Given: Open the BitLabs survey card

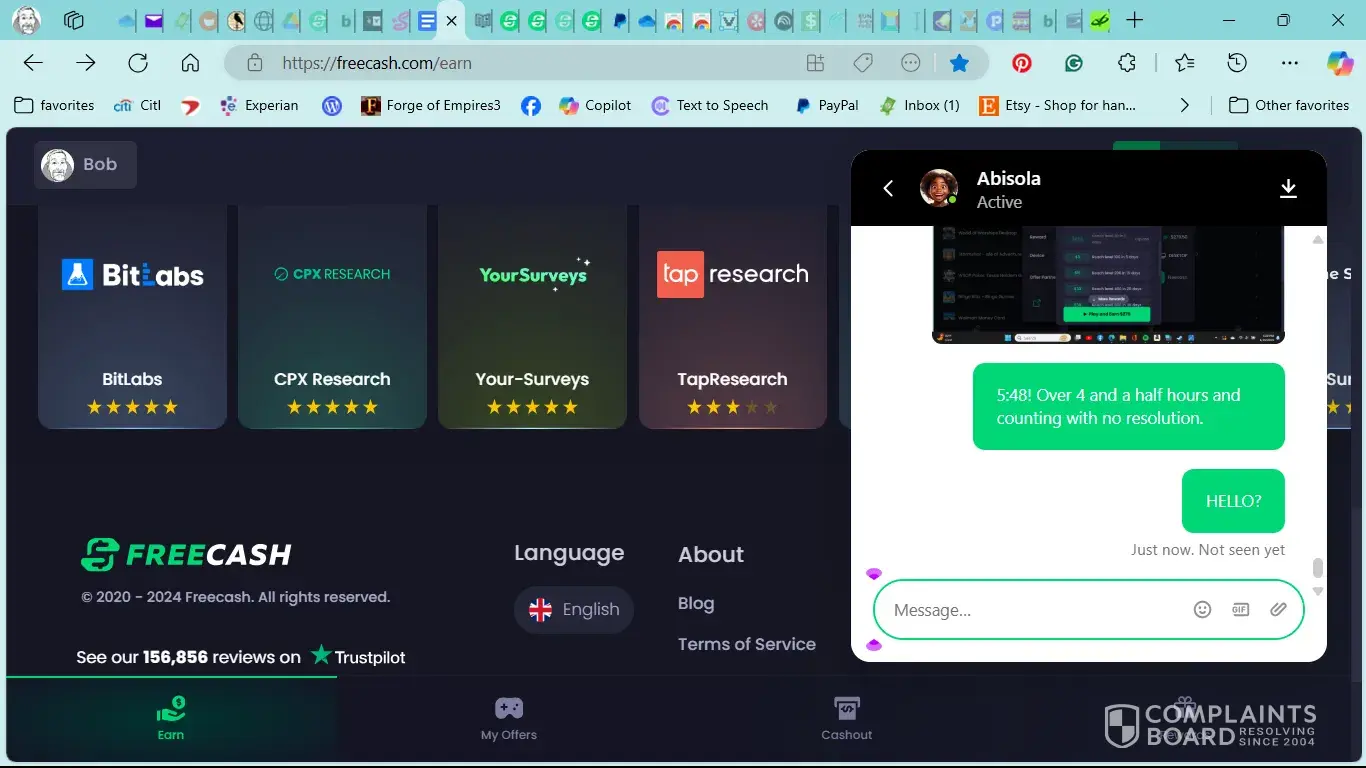Looking at the screenshot, I should click(x=132, y=316).
